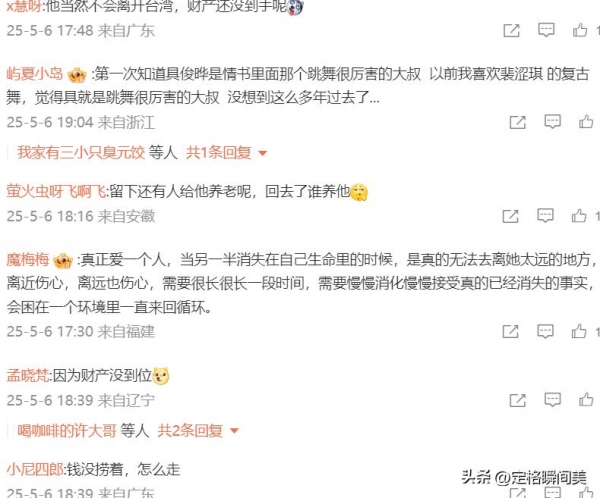Open the profile of 小尼四郎
The height and width of the screenshot is (498, 600).
pos(35,469)
